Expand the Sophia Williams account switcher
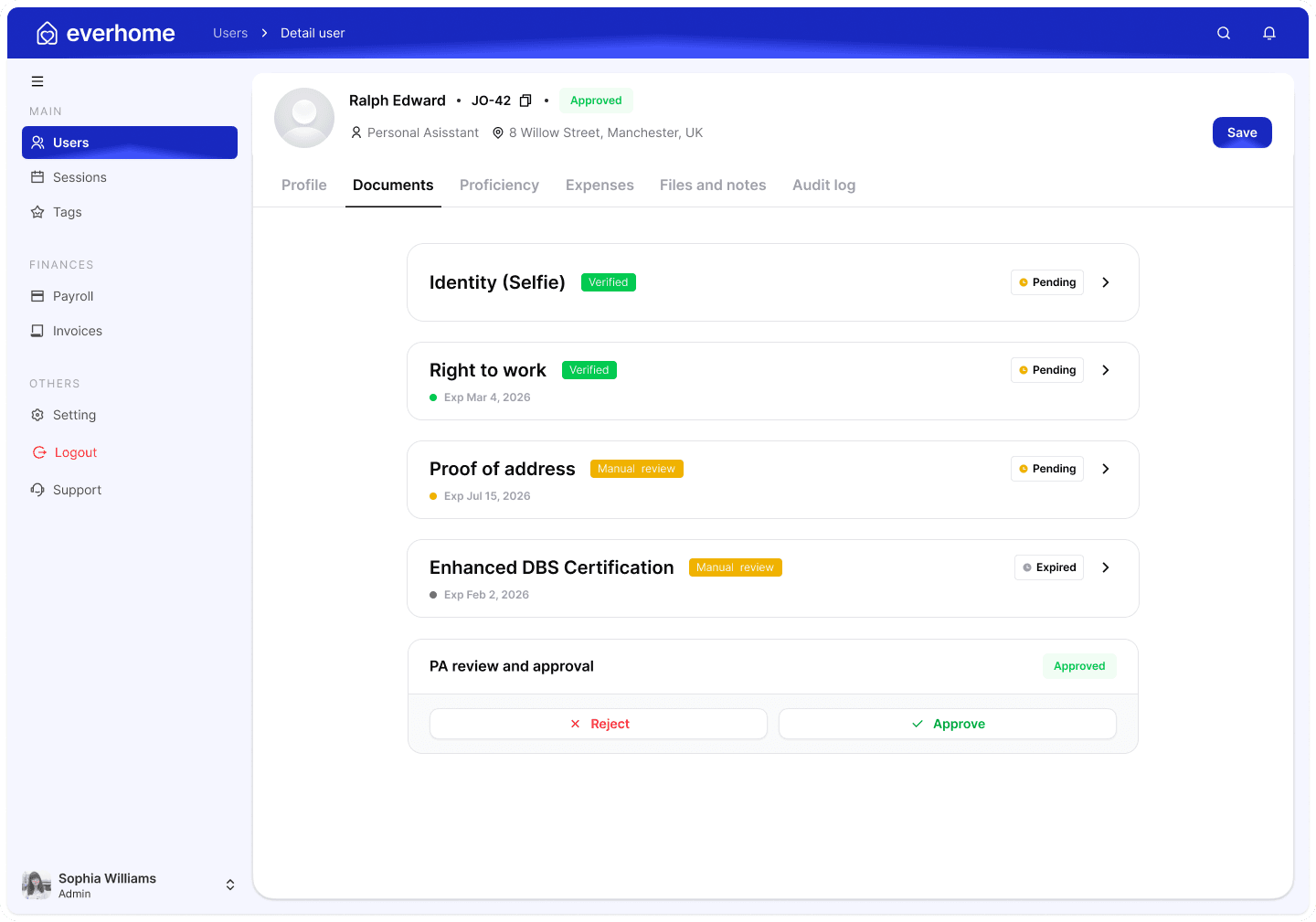This screenshot has width=1316, height=922. (230, 885)
